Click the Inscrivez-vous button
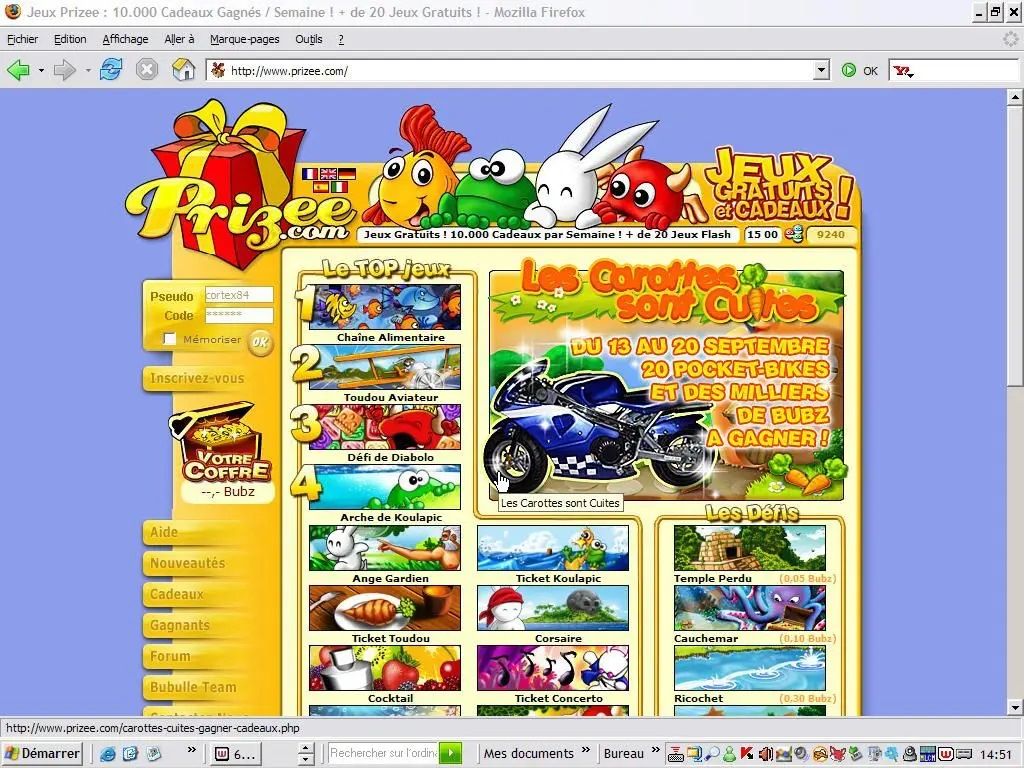The width and height of the screenshot is (1024, 768). tap(197, 379)
